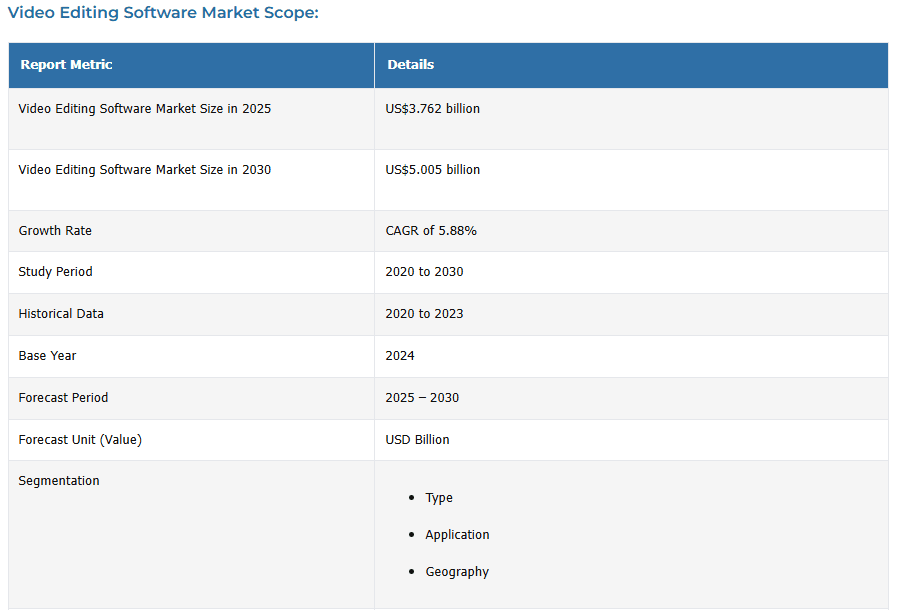This screenshot has height=610, width=900.
Task: Click the Forecast Period label
Action: pos(63,398)
